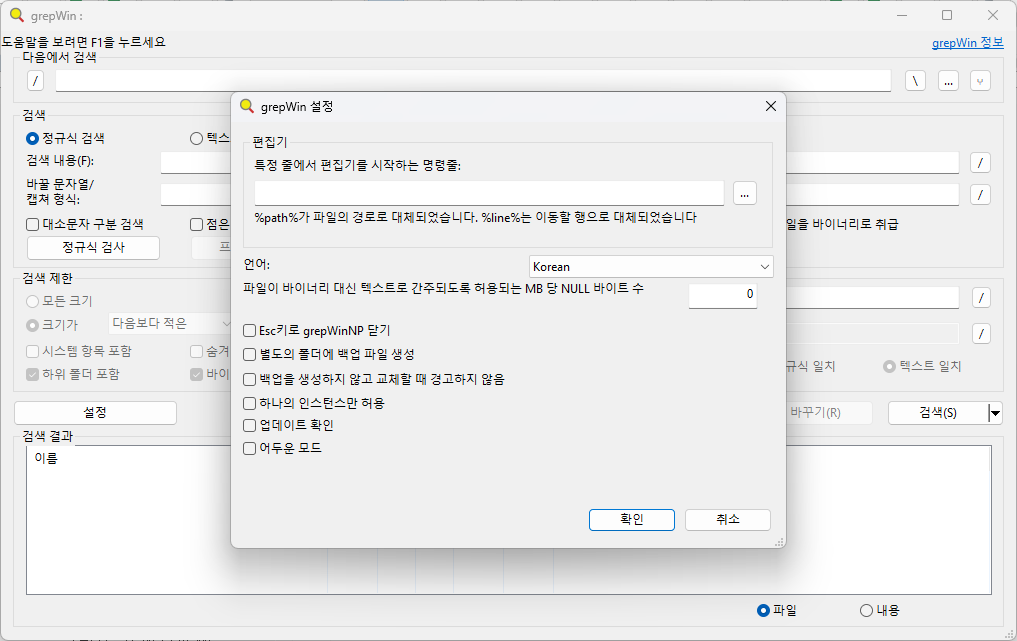Expand the search path history dropdown
1017x641 pixels.
point(980,81)
